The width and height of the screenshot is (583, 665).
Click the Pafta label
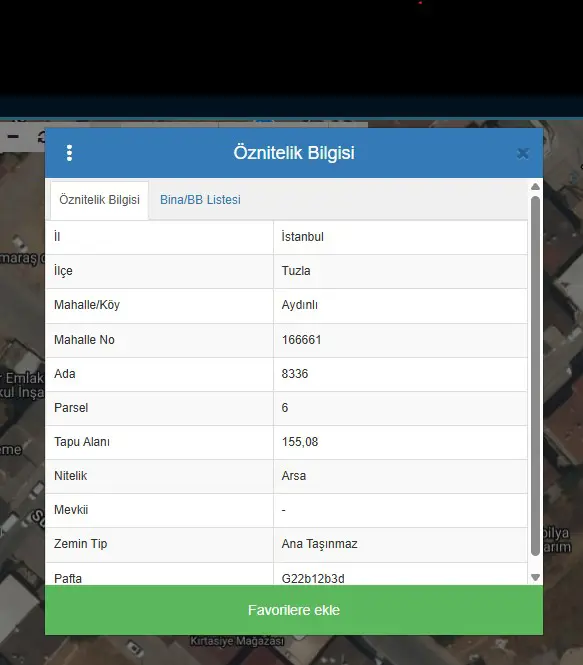coord(68,578)
